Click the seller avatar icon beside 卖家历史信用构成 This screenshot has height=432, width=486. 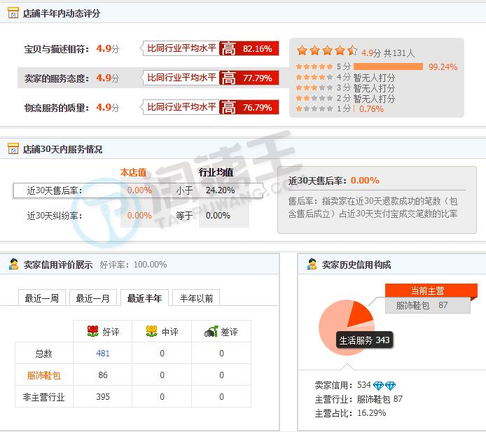312,264
